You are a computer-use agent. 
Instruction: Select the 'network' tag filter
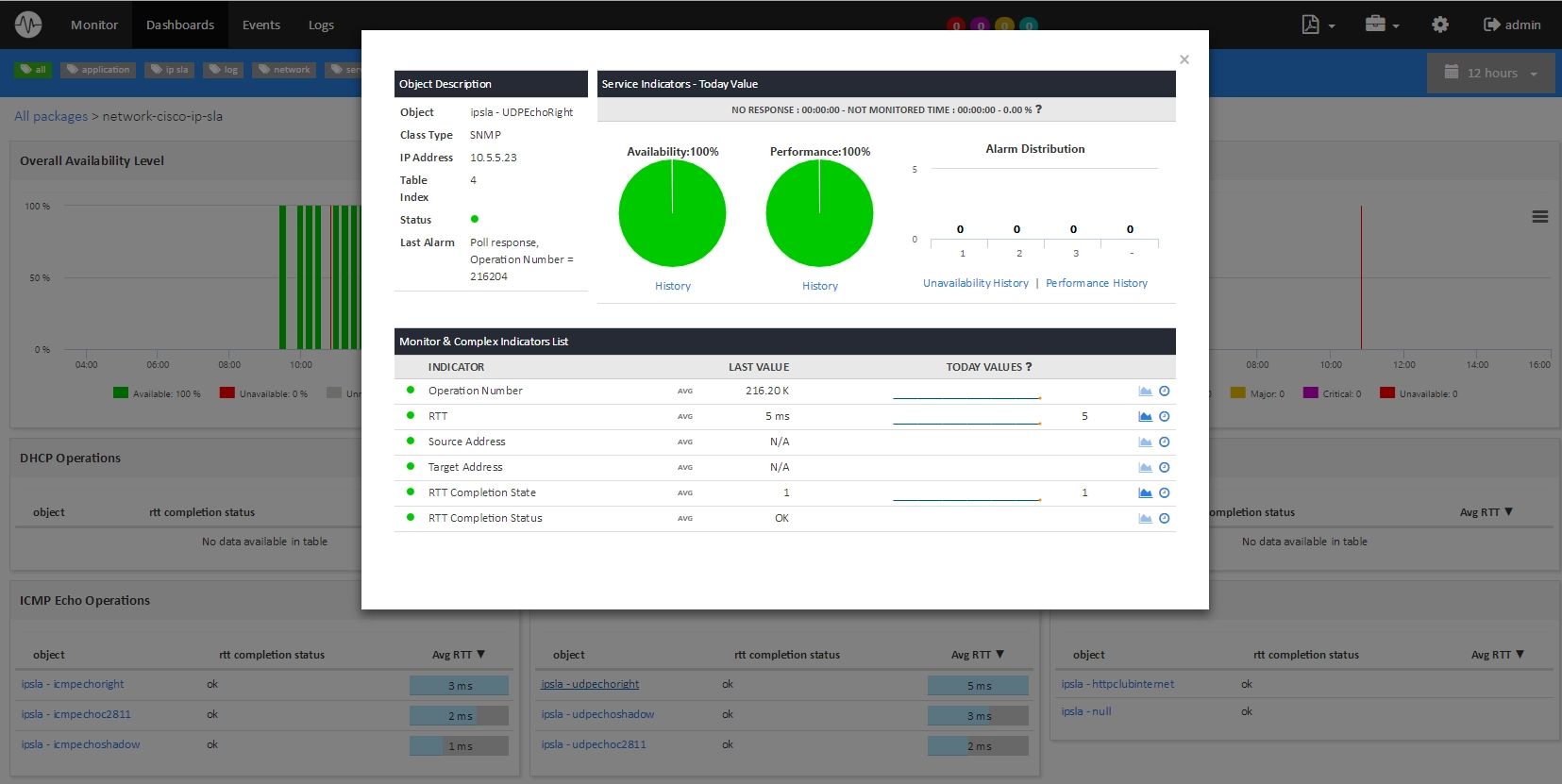pos(284,69)
